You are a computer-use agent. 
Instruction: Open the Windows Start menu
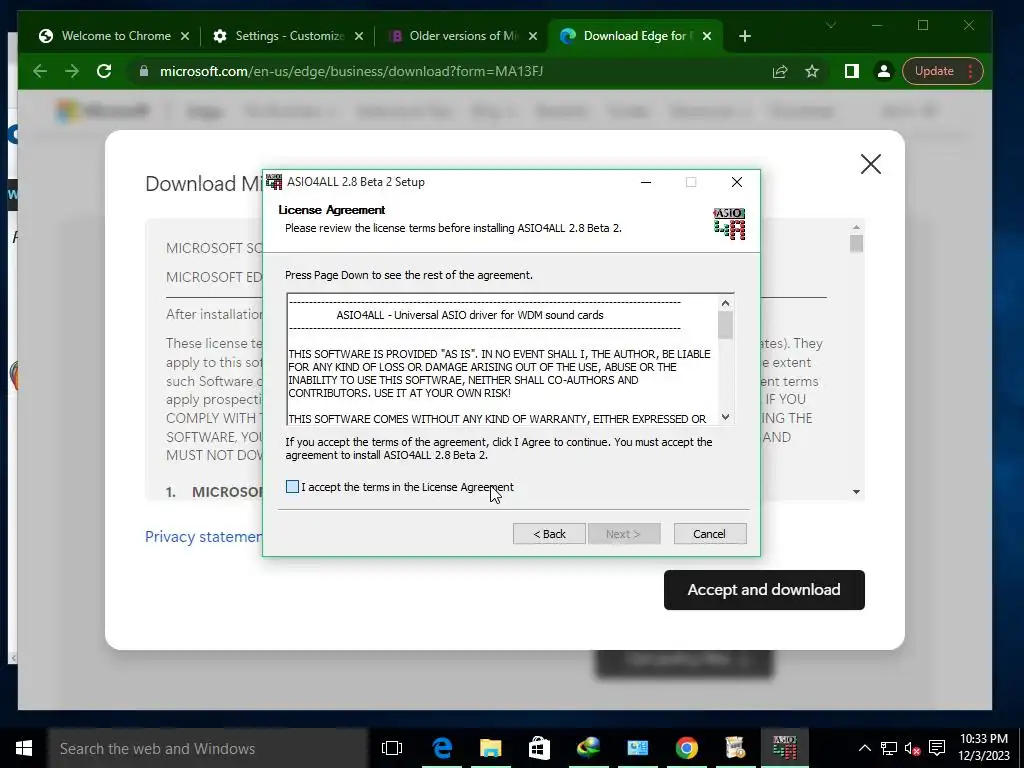coord(24,748)
